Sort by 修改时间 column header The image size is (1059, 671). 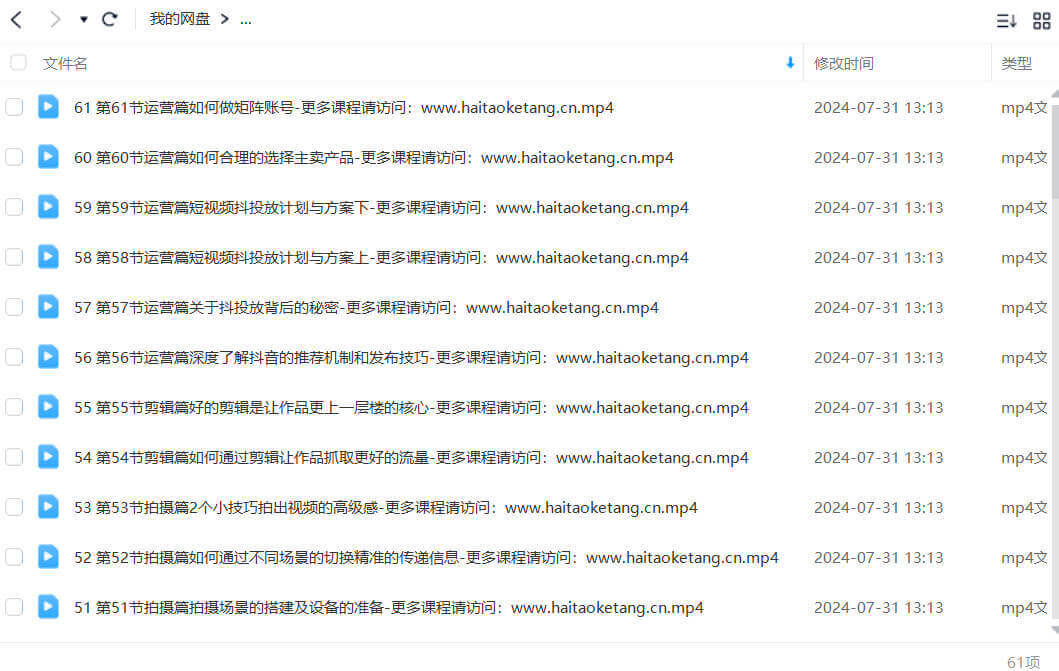click(x=844, y=63)
